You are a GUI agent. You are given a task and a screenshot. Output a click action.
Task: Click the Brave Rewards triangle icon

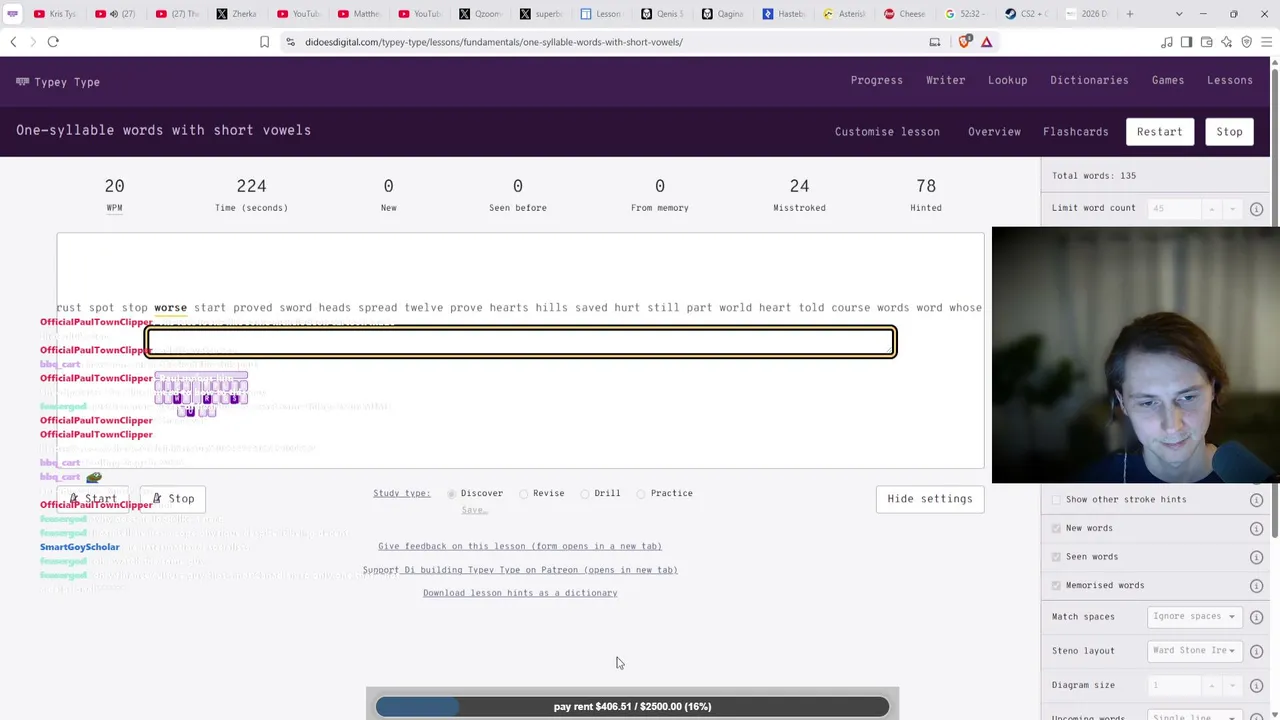tap(986, 42)
